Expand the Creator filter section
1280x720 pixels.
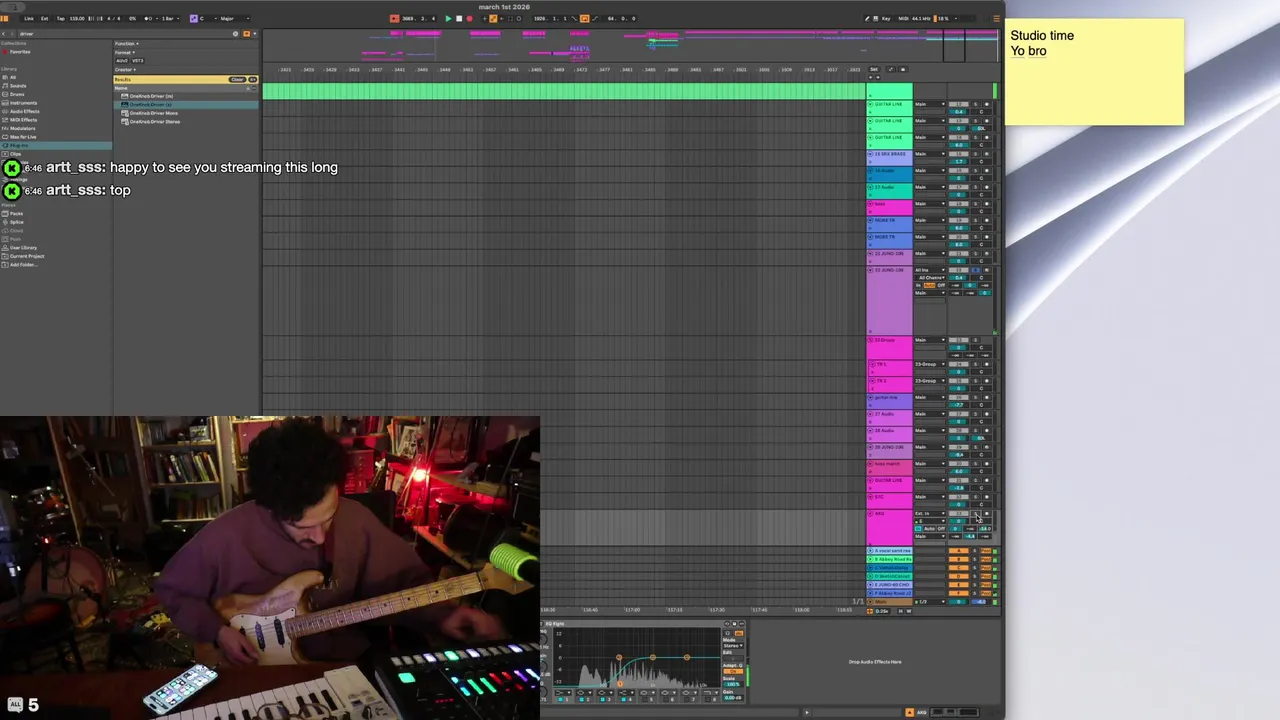[x=126, y=70]
